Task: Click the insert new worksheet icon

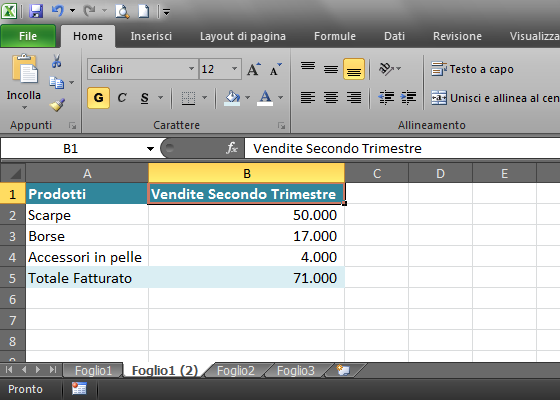Action: pyautogui.click(x=343, y=370)
